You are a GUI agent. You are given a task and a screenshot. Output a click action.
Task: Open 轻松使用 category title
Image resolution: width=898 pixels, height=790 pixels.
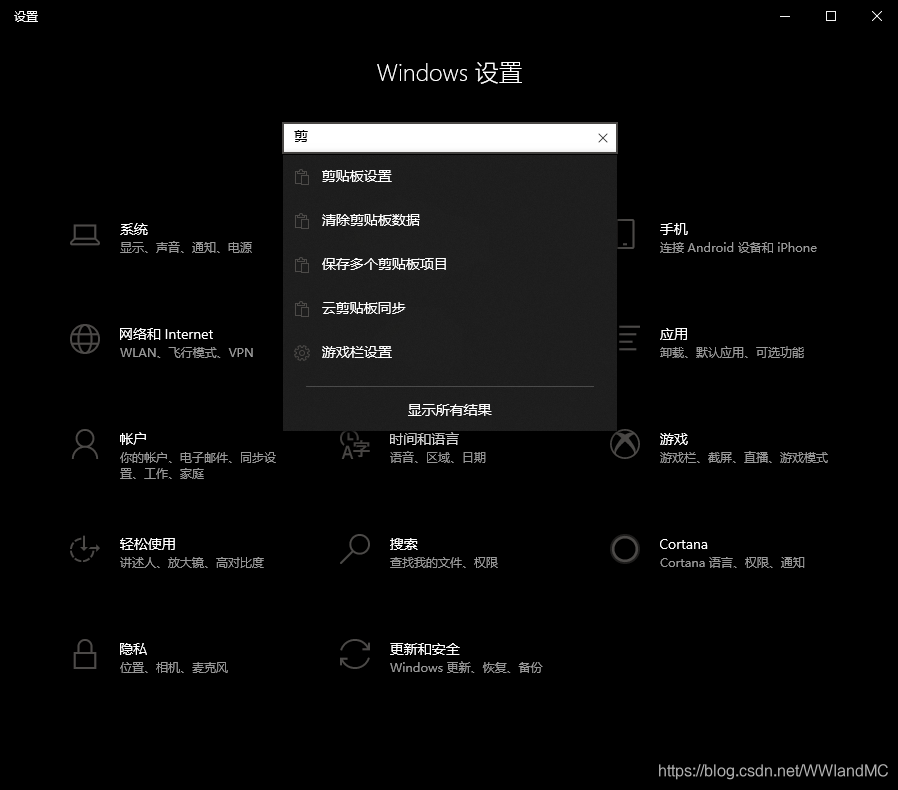tap(148, 544)
